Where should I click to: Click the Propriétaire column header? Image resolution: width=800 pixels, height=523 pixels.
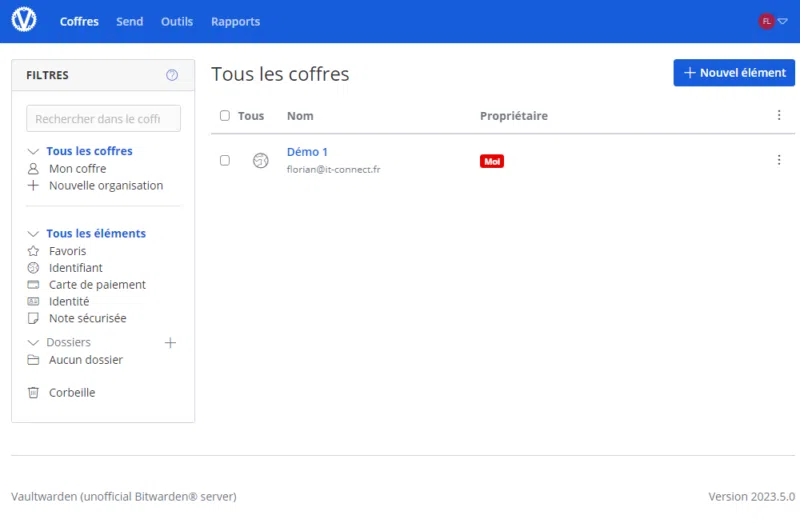click(514, 116)
